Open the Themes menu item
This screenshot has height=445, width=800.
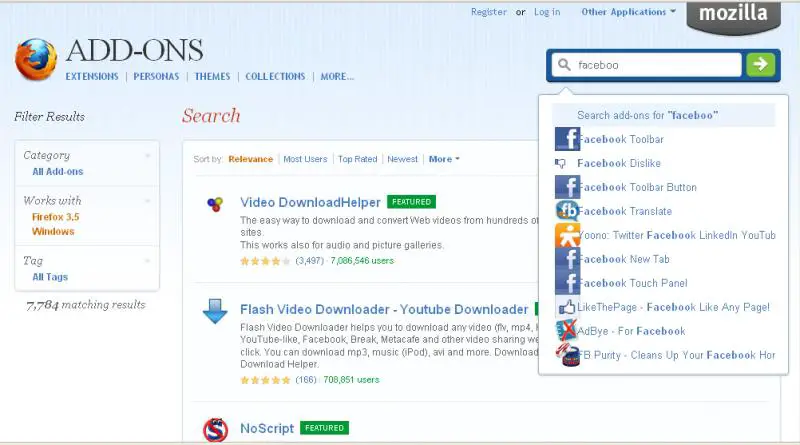point(212,77)
